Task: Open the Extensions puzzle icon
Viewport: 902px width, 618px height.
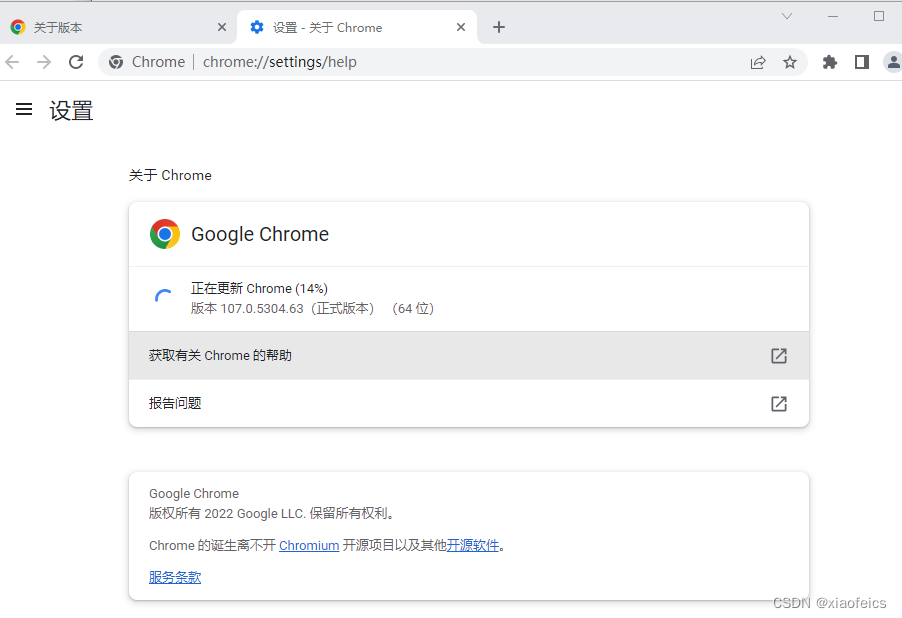Action: [x=830, y=62]
